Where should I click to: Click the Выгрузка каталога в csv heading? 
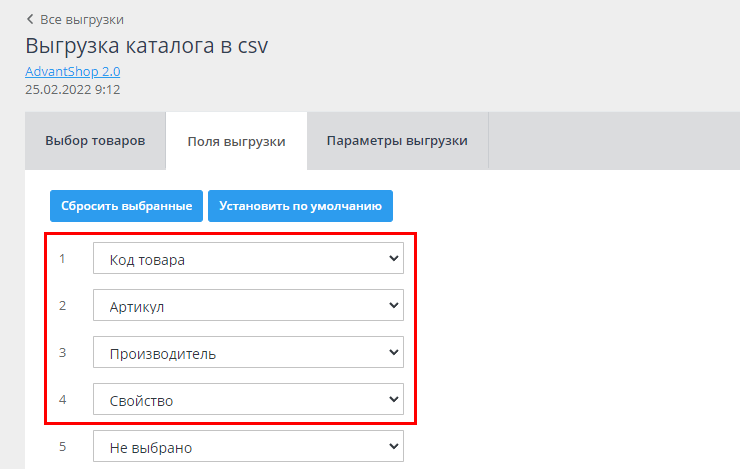[147, 46]
